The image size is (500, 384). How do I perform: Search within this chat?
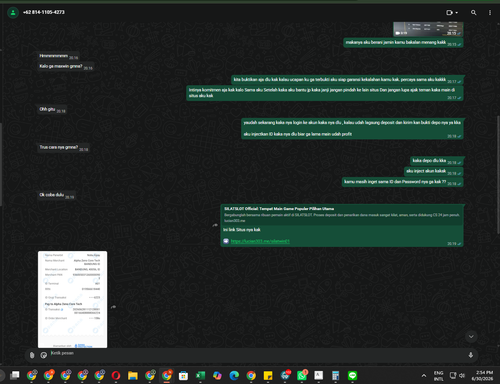tap(473, 13)
